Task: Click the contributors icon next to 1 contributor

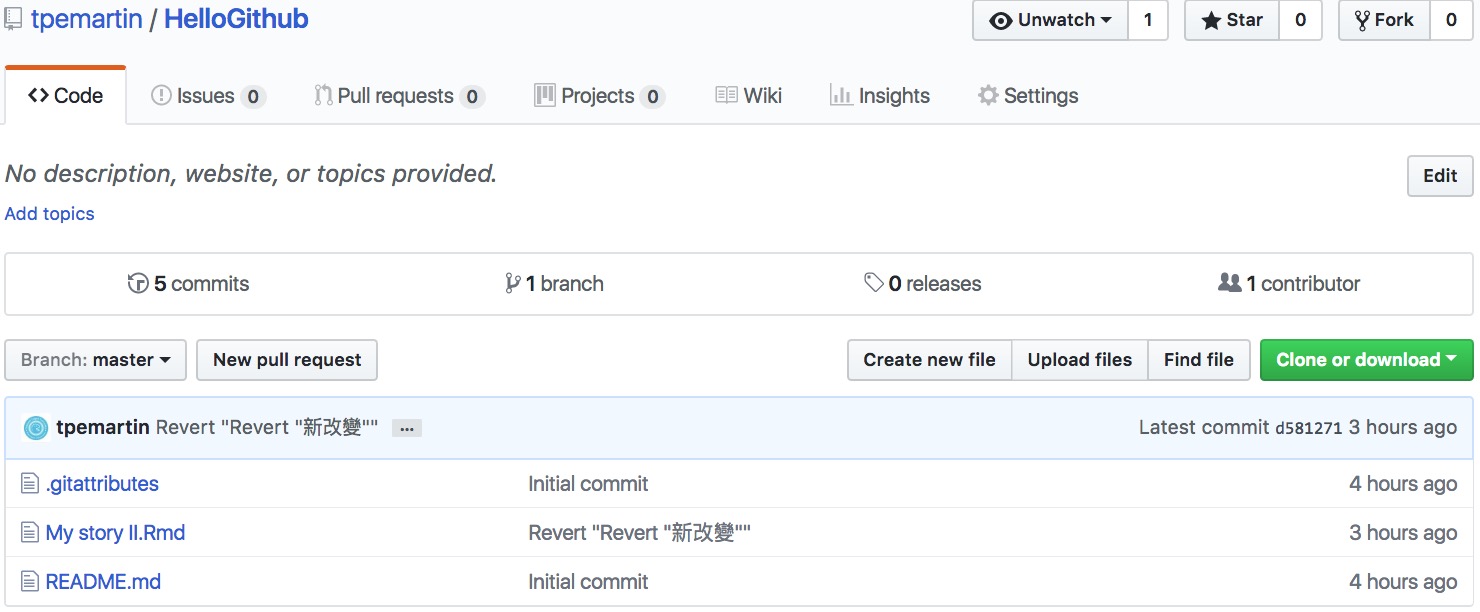Action: coord(1229,283)
